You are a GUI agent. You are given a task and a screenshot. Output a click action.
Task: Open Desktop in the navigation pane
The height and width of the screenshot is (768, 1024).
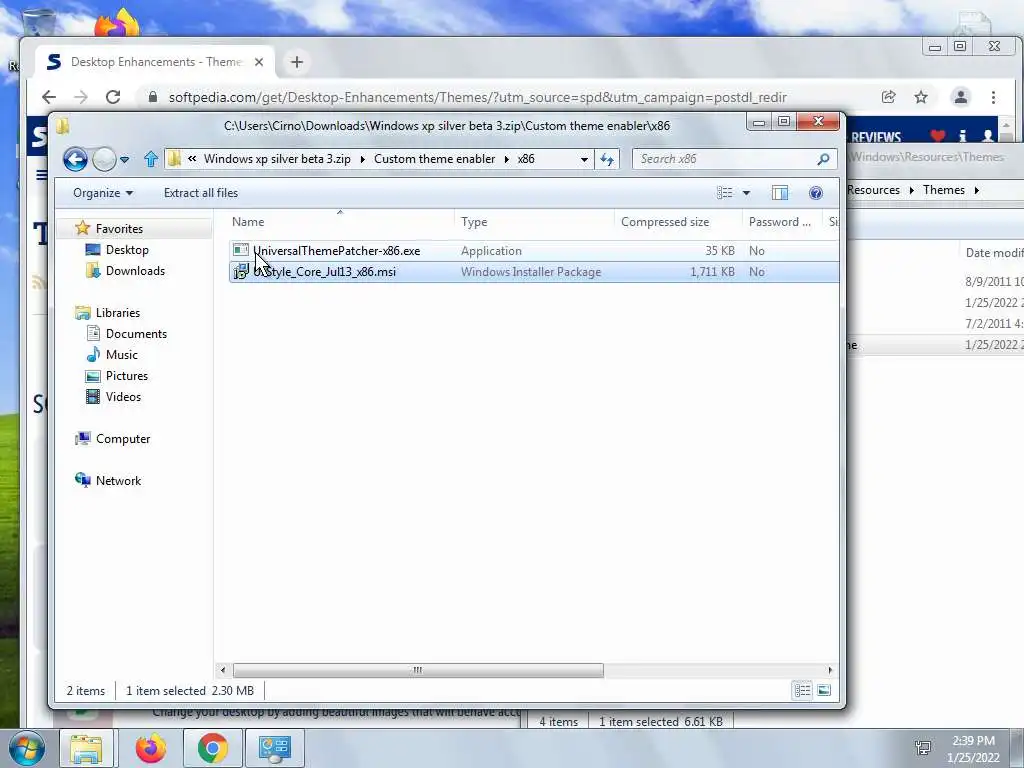click(x=127, y=249)
